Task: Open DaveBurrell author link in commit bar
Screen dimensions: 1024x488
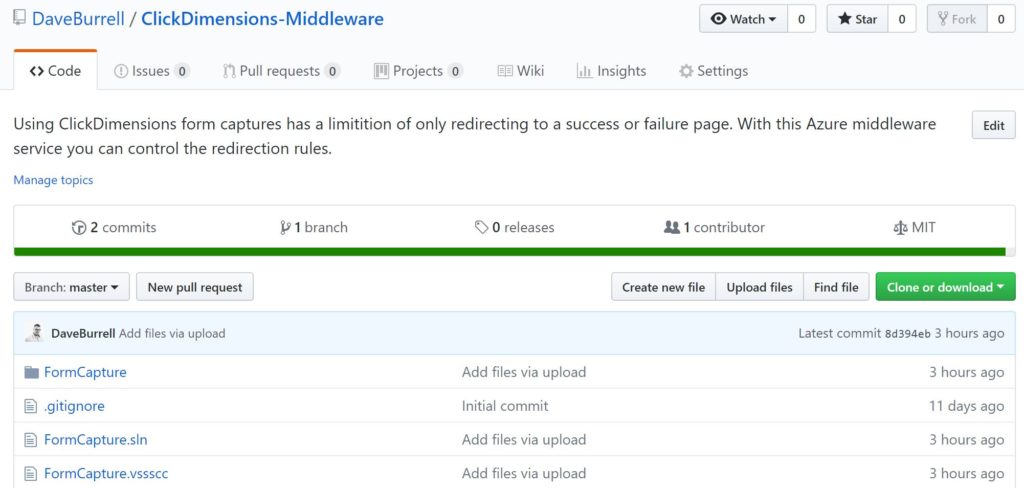Action: click(x=84, y=333)
